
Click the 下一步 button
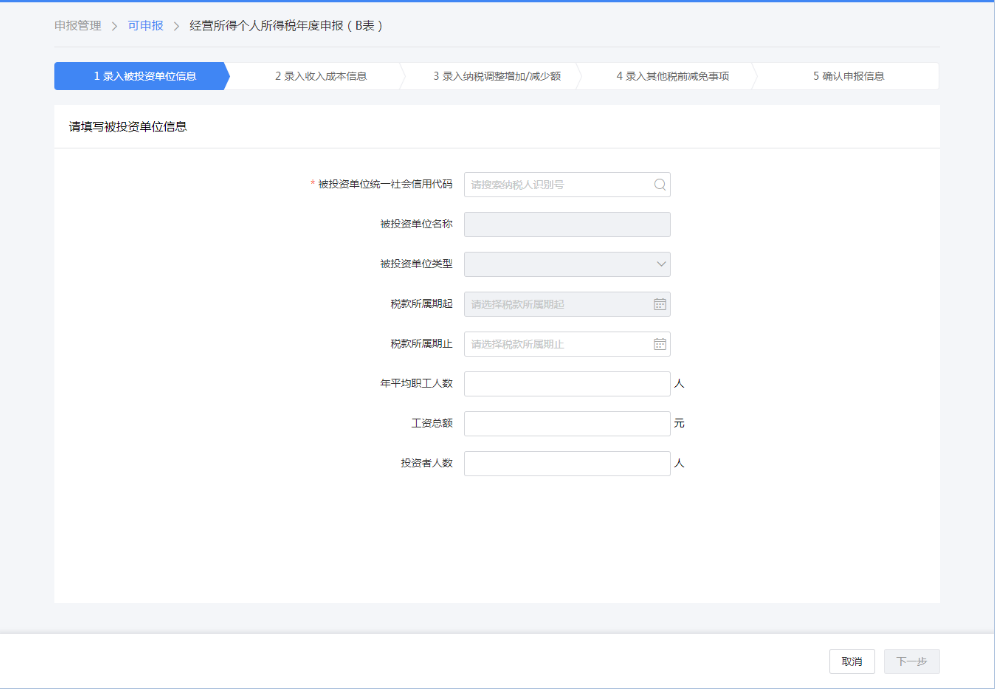911,661
